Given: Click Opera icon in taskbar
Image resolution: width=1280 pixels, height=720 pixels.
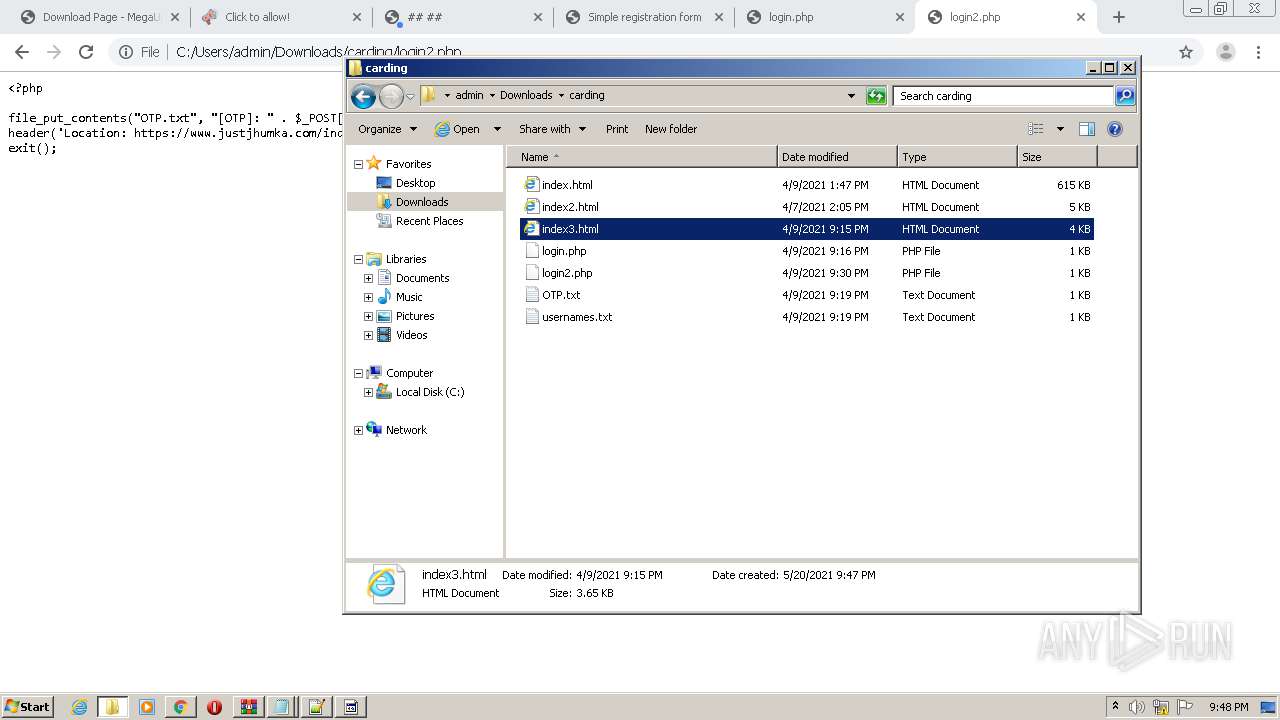Looking at the screenshot, I should pos(214,707).
